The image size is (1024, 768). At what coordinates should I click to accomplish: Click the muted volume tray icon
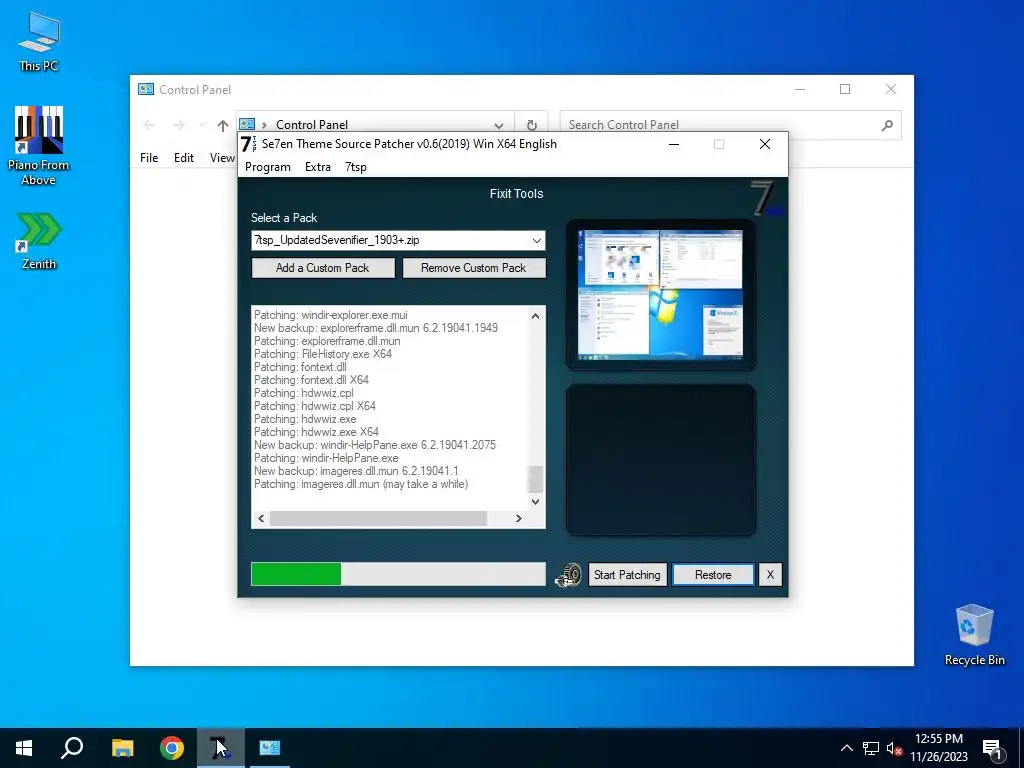pos(894,748)
